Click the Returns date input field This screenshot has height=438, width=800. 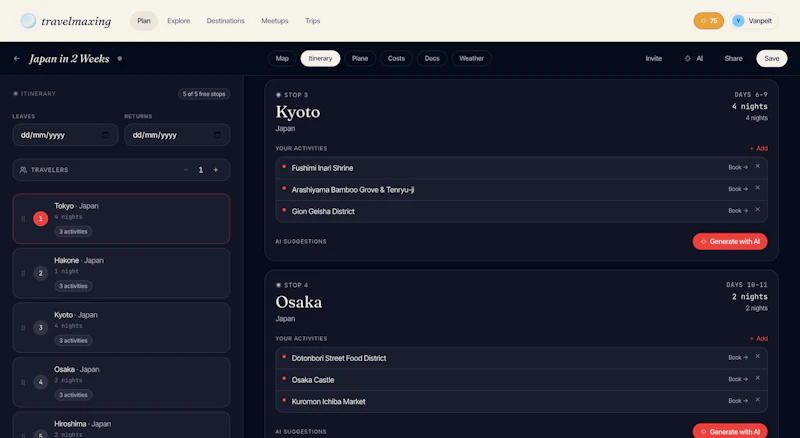click(177, 135)
